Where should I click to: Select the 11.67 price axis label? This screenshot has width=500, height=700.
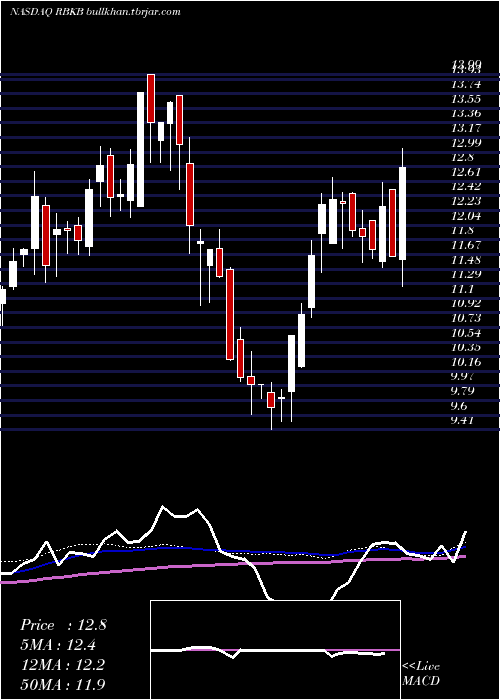click(466, 245)
